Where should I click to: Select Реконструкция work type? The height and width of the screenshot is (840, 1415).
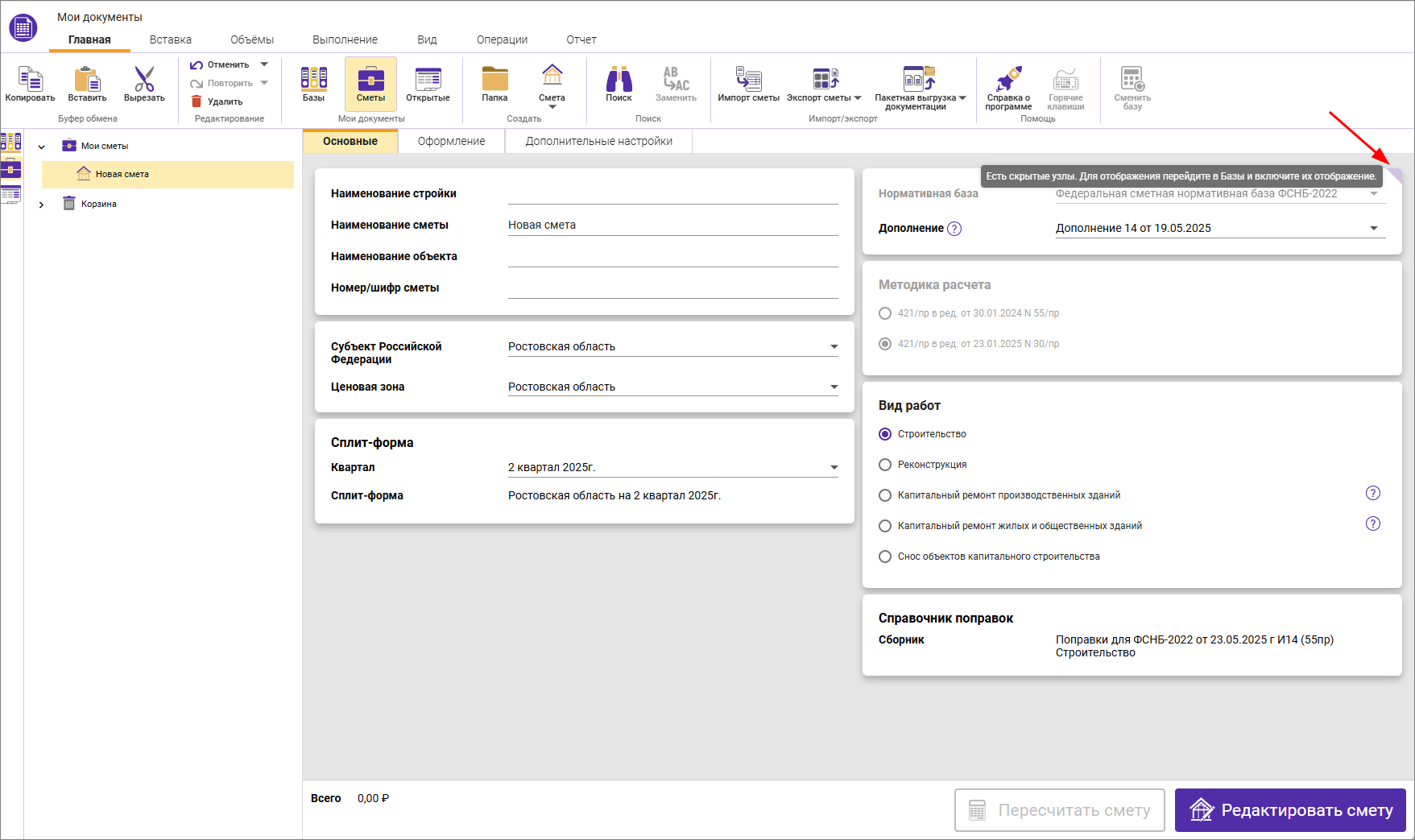(885, 465)
